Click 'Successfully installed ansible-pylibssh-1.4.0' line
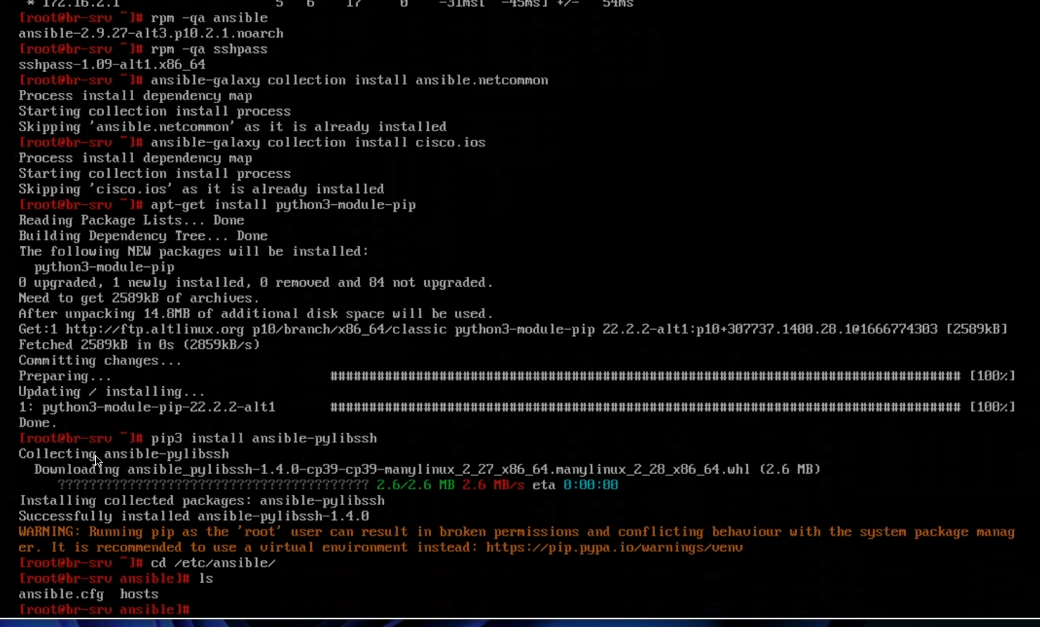Image resolution: width=1040 pixels, height=627 pixels. point(194,517)
